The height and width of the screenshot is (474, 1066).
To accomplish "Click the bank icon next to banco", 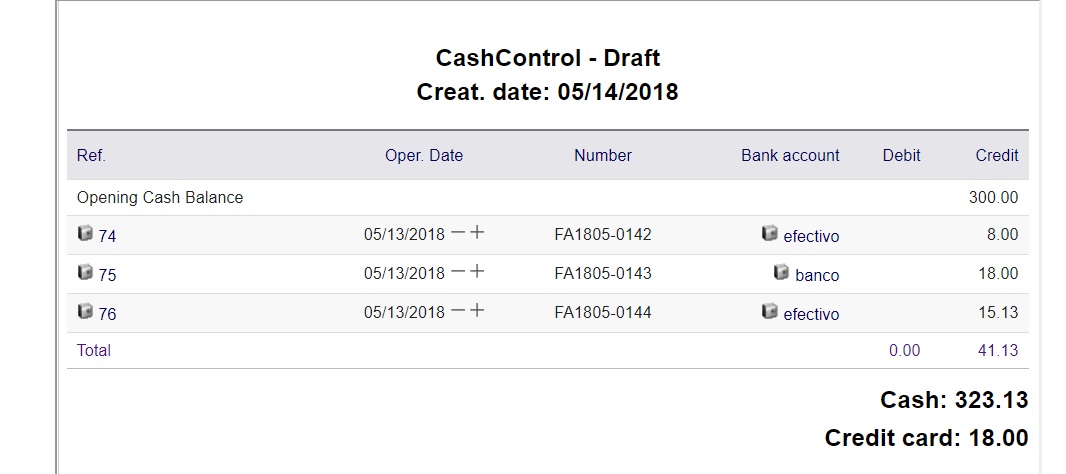I will [782, 272].
